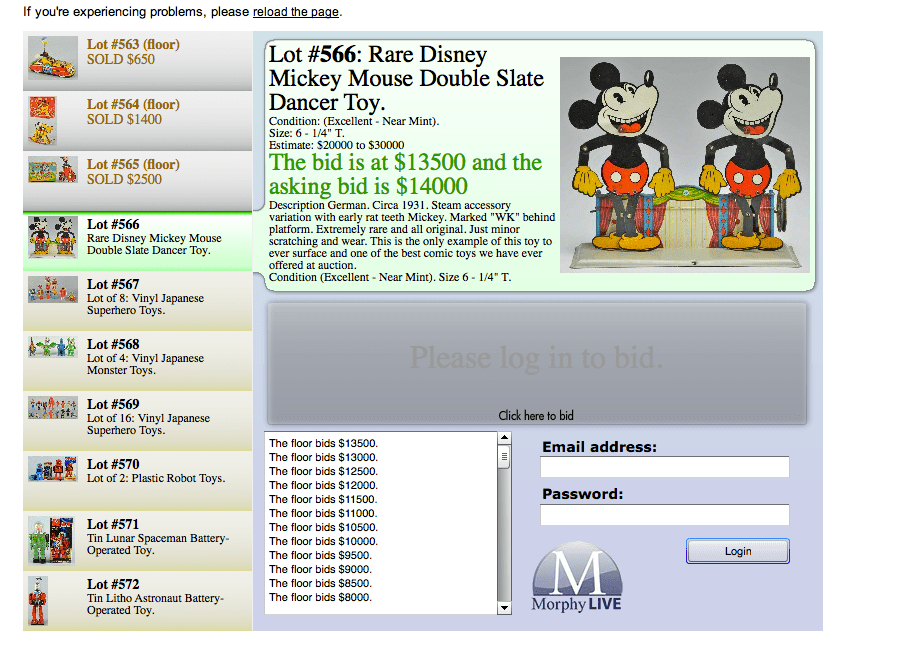Click 'The floor bids $9000.' entry
897x657 pixels.
[321, 569]
